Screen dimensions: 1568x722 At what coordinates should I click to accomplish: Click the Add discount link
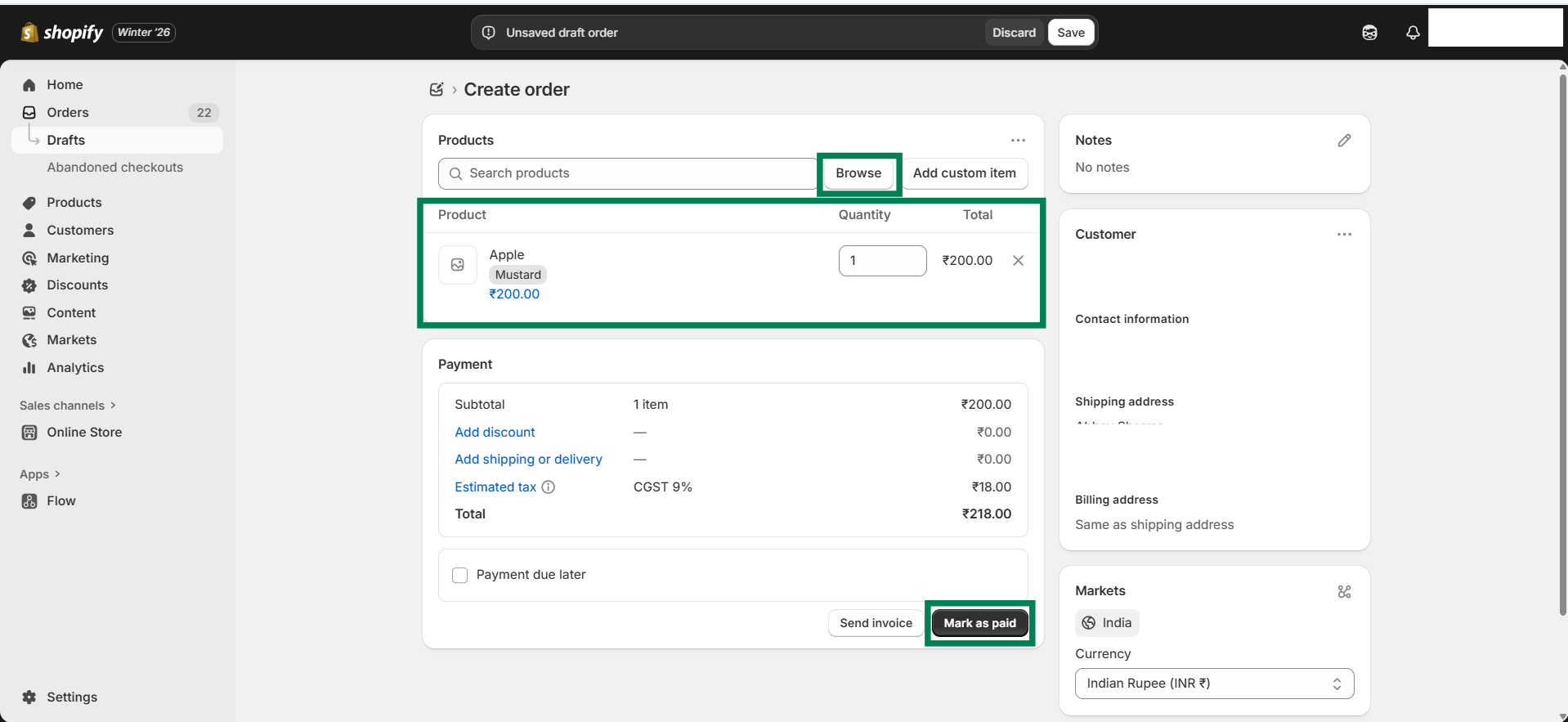click(495, 433)
